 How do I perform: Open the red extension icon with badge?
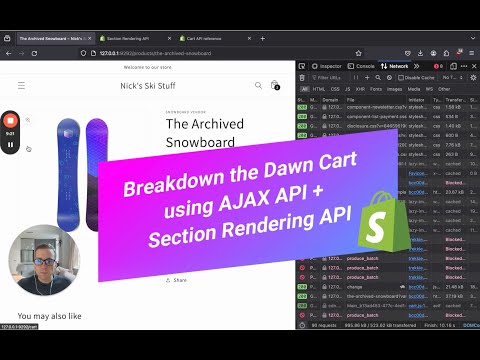coord(459,53)
